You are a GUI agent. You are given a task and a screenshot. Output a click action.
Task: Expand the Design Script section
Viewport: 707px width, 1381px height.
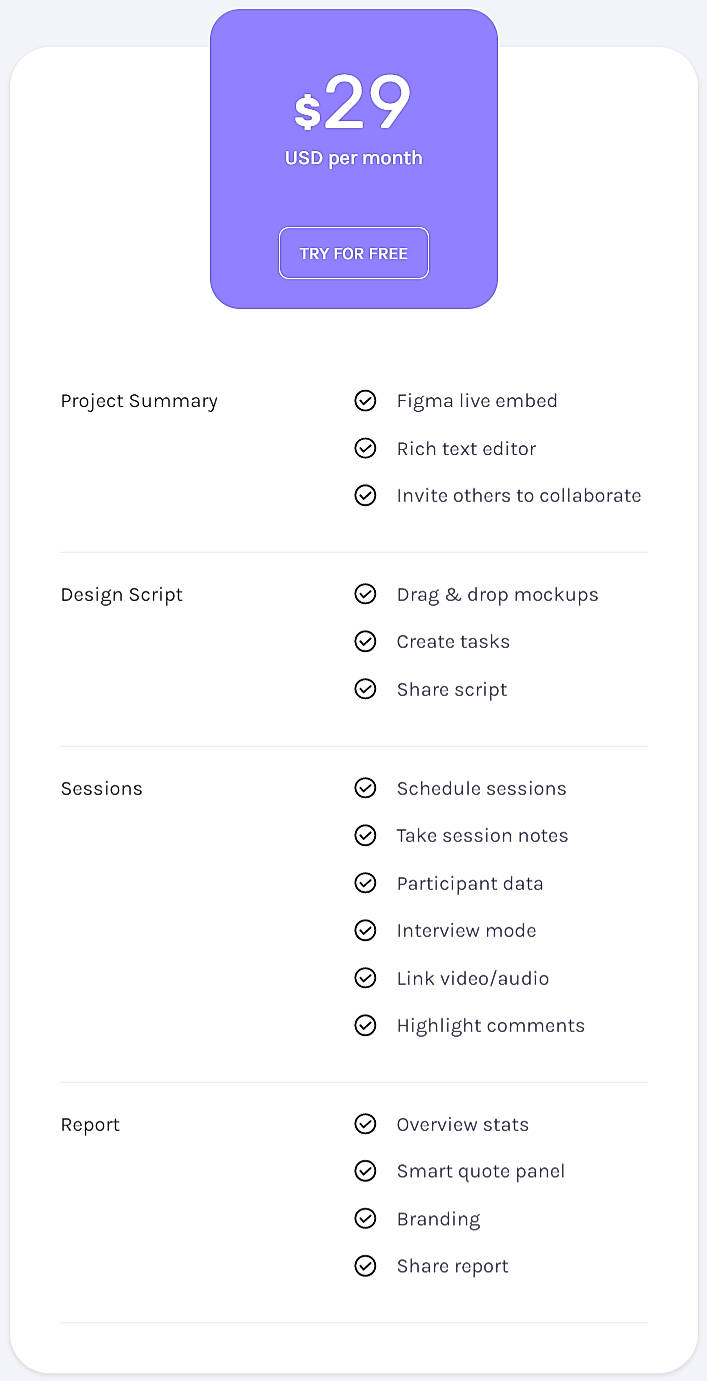tap(121, 594)
